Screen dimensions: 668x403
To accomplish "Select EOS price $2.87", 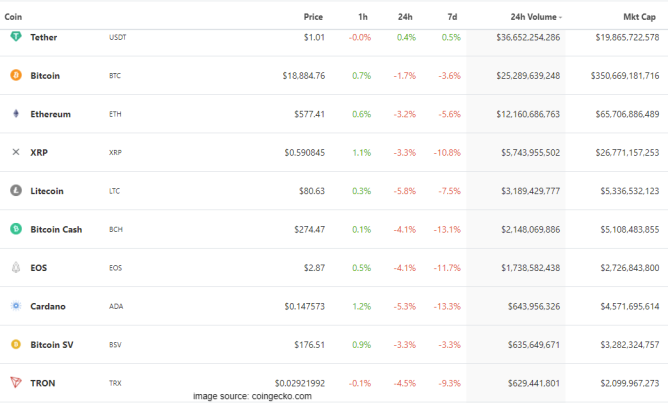I will pyautogui.click(x=314, y=268).
